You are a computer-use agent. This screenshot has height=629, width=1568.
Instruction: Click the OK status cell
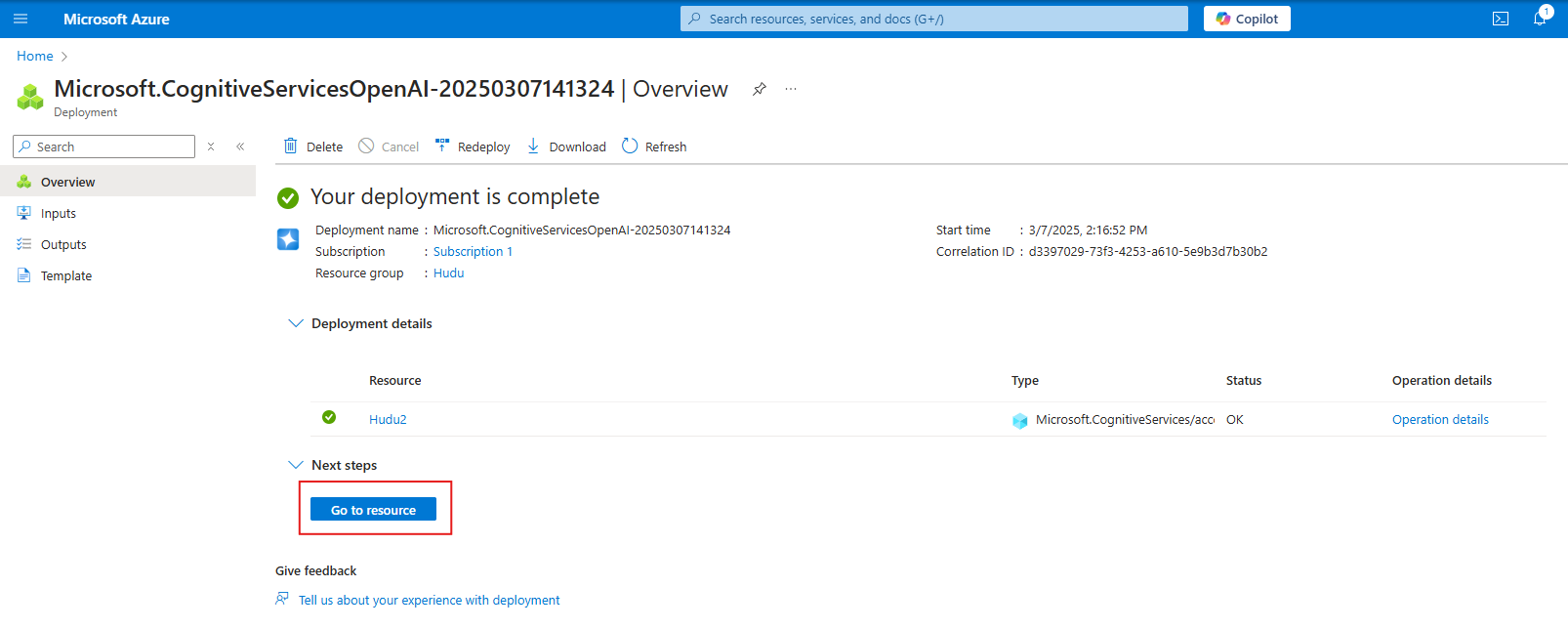click(1235, 419)
